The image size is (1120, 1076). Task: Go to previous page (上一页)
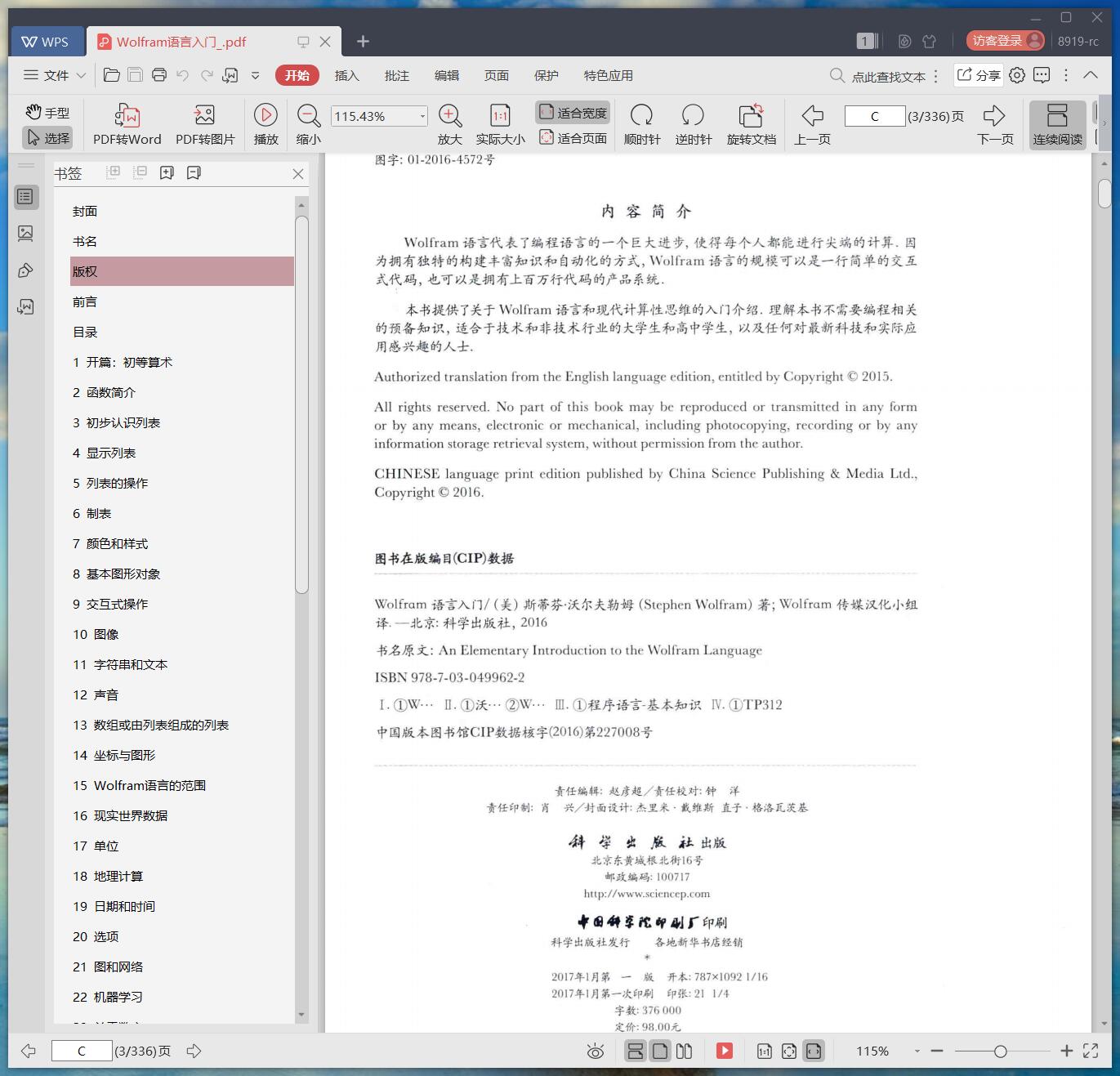coord(812,125)
